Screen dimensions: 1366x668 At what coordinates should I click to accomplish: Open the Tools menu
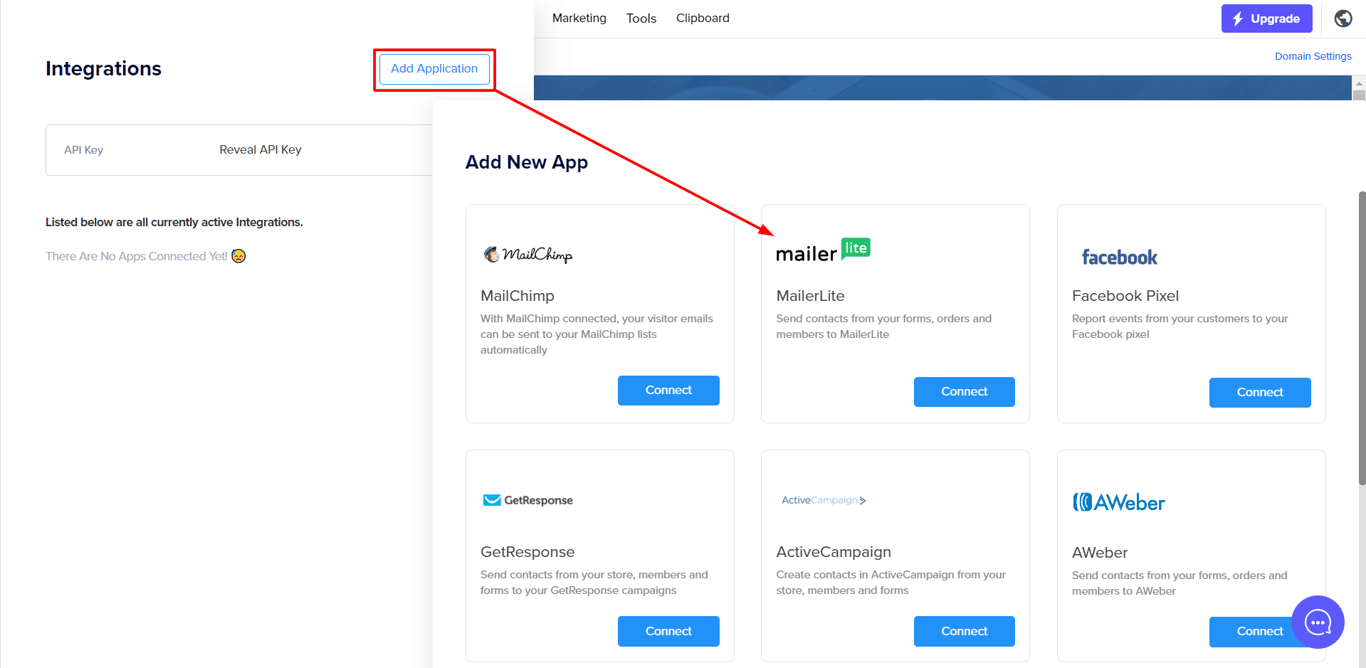(641, 18)
